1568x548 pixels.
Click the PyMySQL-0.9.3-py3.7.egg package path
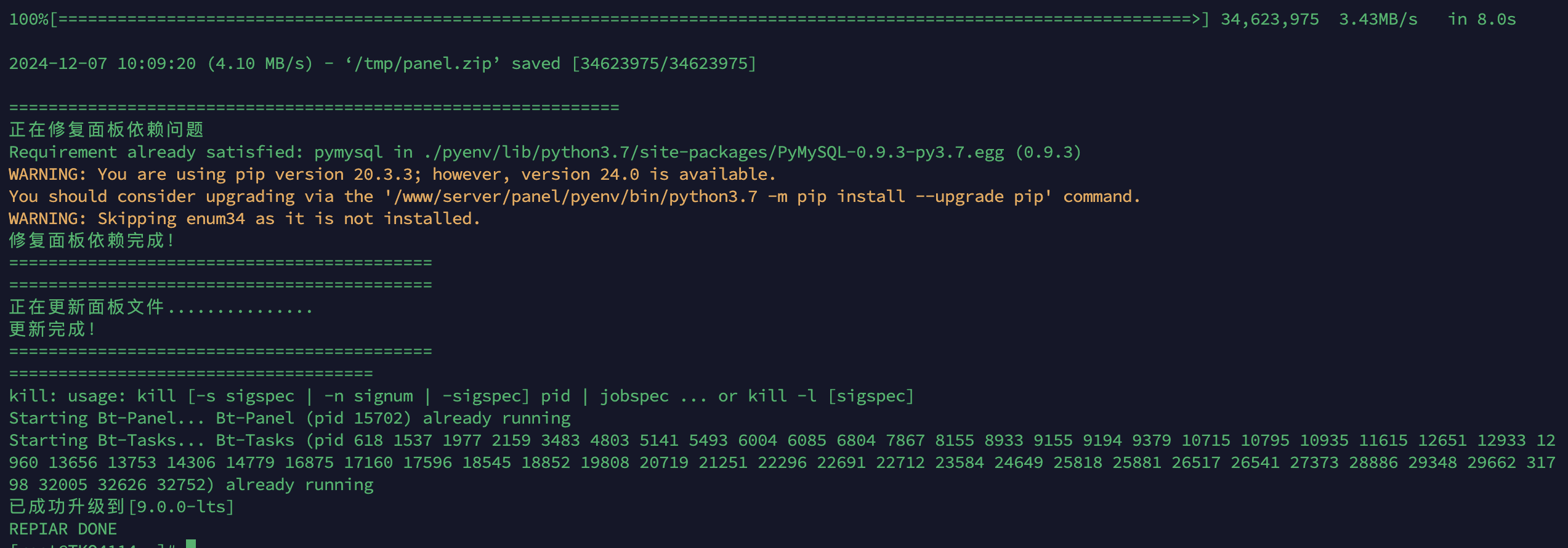891,153
